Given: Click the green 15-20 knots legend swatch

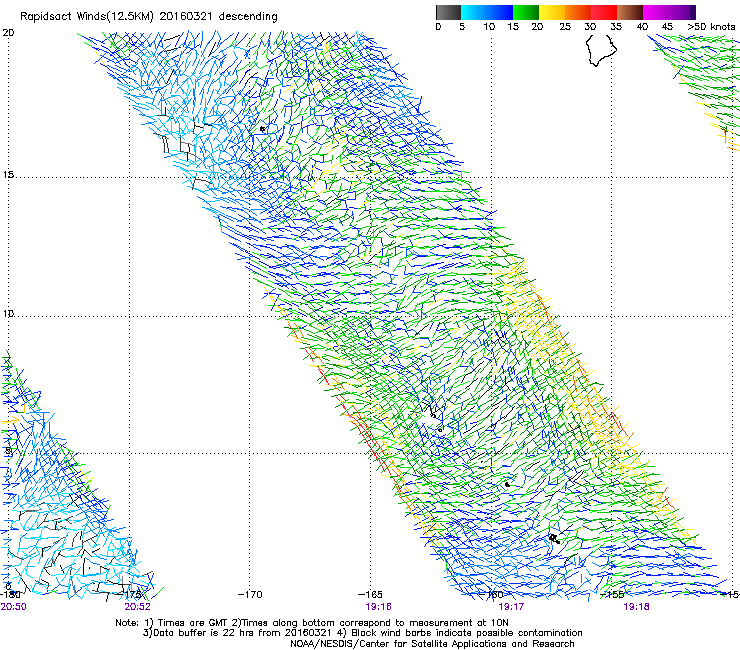Looking at the screenshot, I should pyautogui.click(x=526, y=12).
